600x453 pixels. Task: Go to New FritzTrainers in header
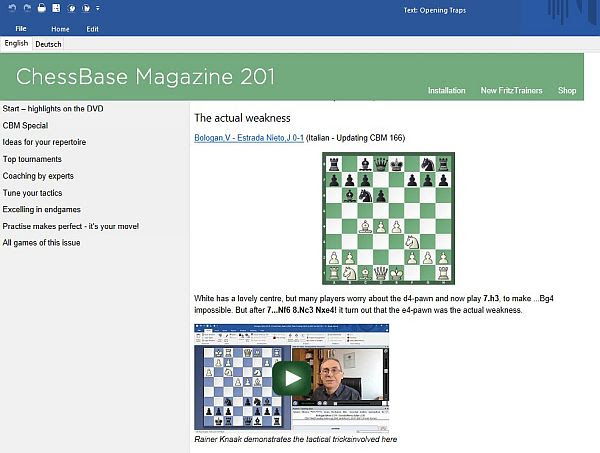[x=511, y=91]
